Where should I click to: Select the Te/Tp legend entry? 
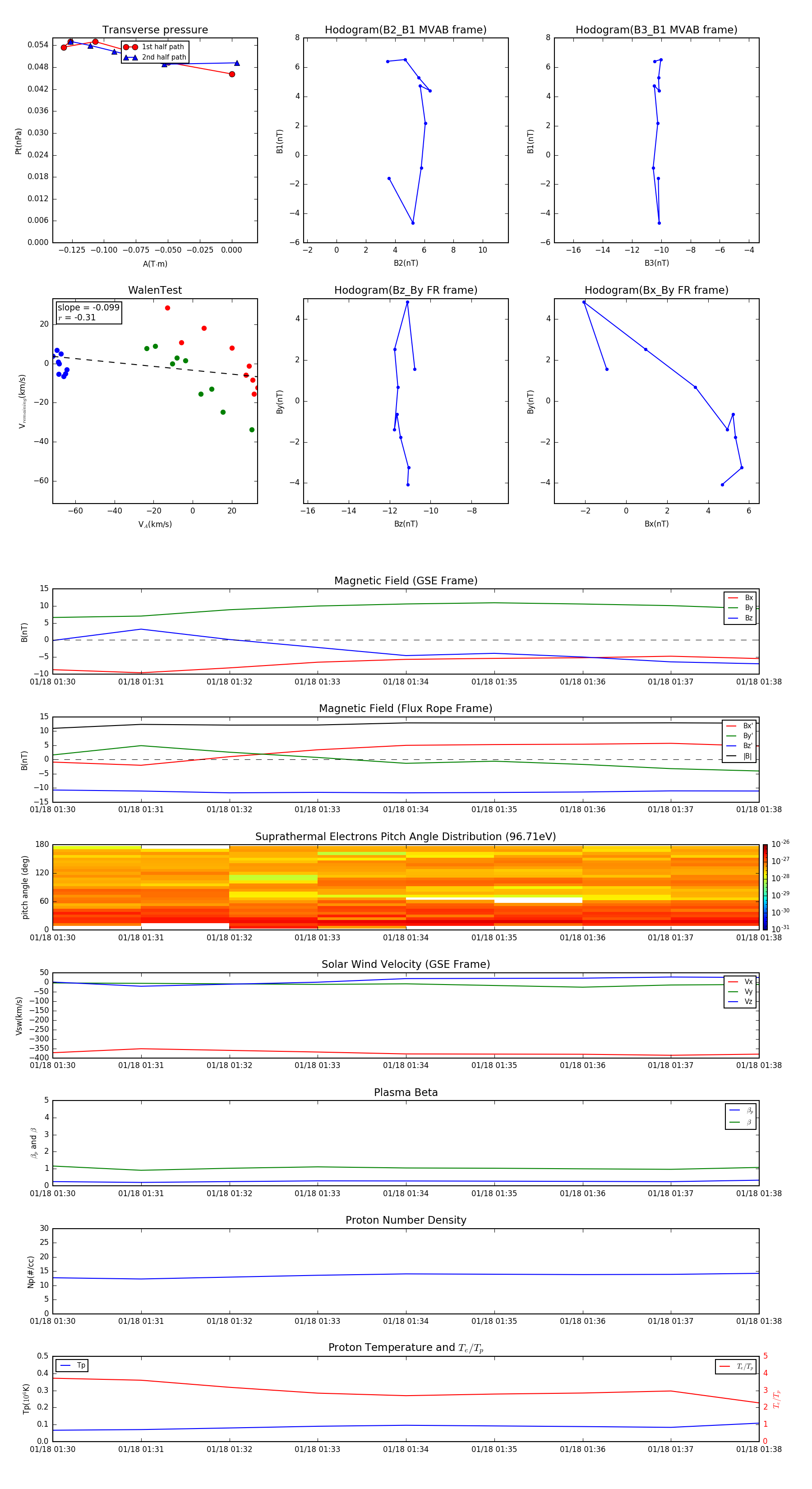click(736, 1366)
